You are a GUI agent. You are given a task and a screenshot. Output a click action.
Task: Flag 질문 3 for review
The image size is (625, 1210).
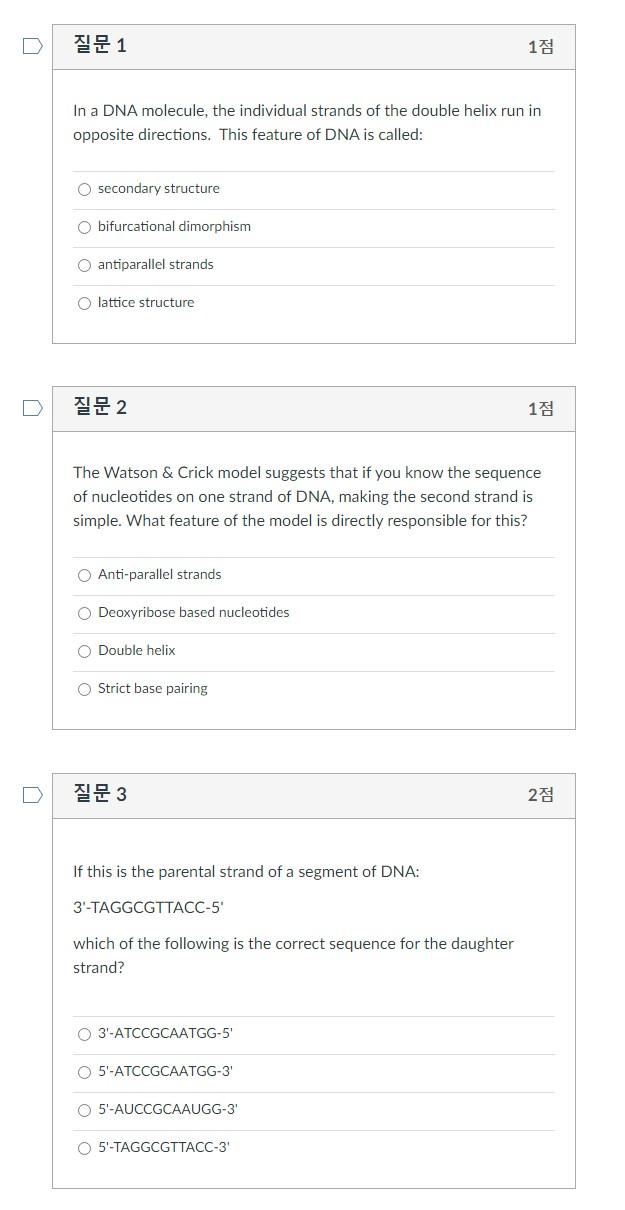pos(31,793)
